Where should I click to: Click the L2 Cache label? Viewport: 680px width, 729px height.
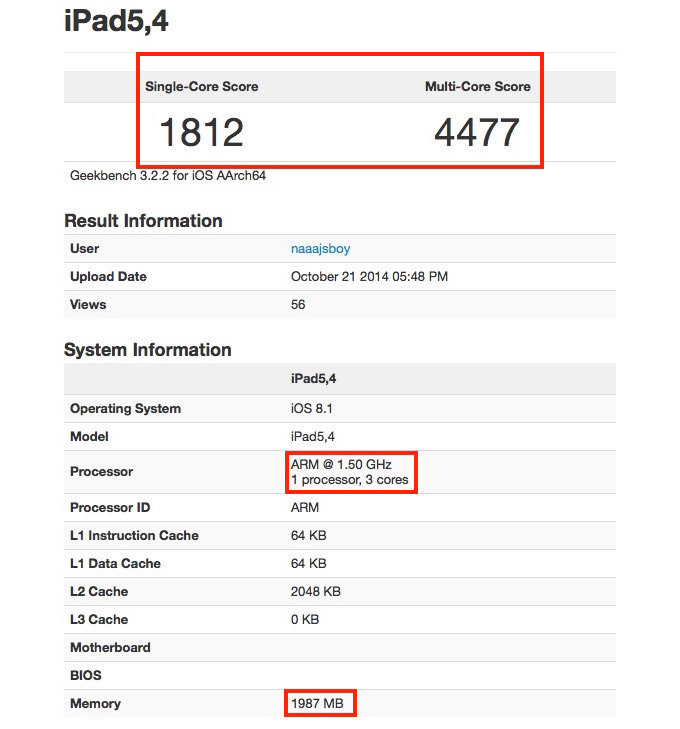pyautogui.click(x=99, y=591)
